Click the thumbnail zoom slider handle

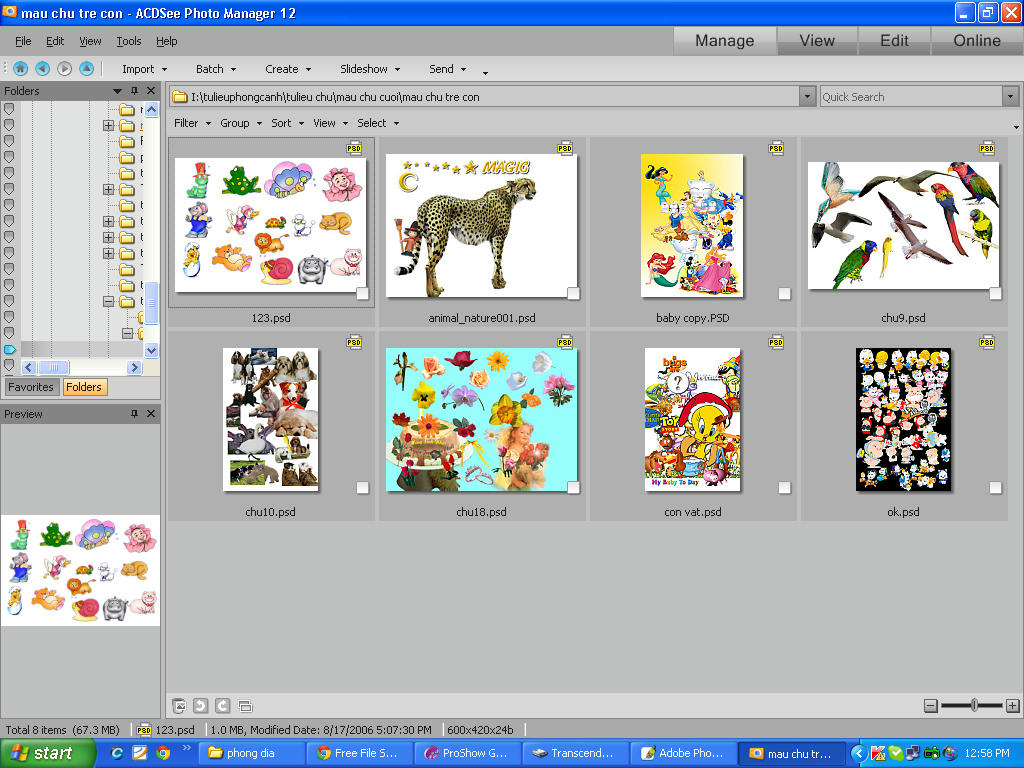[974, 705]
